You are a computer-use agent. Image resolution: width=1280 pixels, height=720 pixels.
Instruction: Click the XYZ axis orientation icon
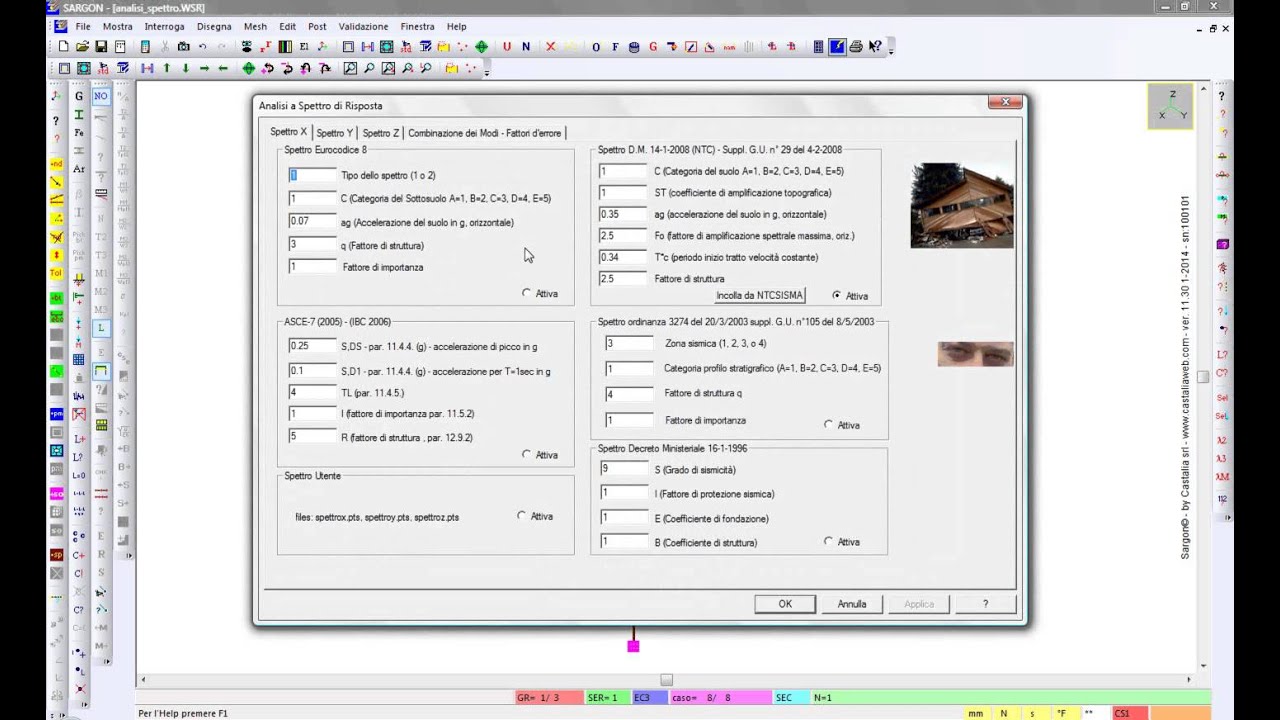point(1170,107)
